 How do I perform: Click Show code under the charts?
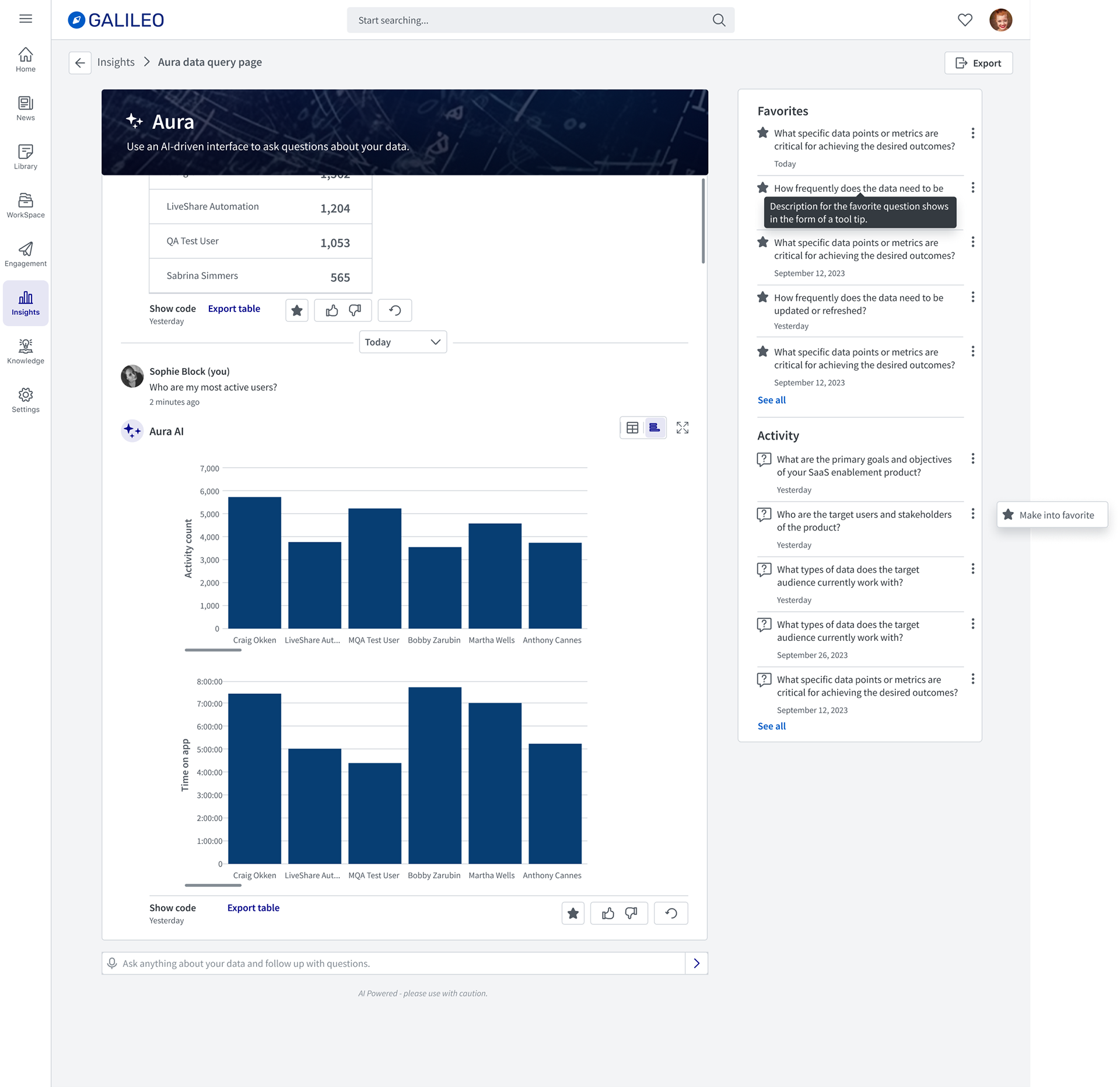tap(173, 907)
